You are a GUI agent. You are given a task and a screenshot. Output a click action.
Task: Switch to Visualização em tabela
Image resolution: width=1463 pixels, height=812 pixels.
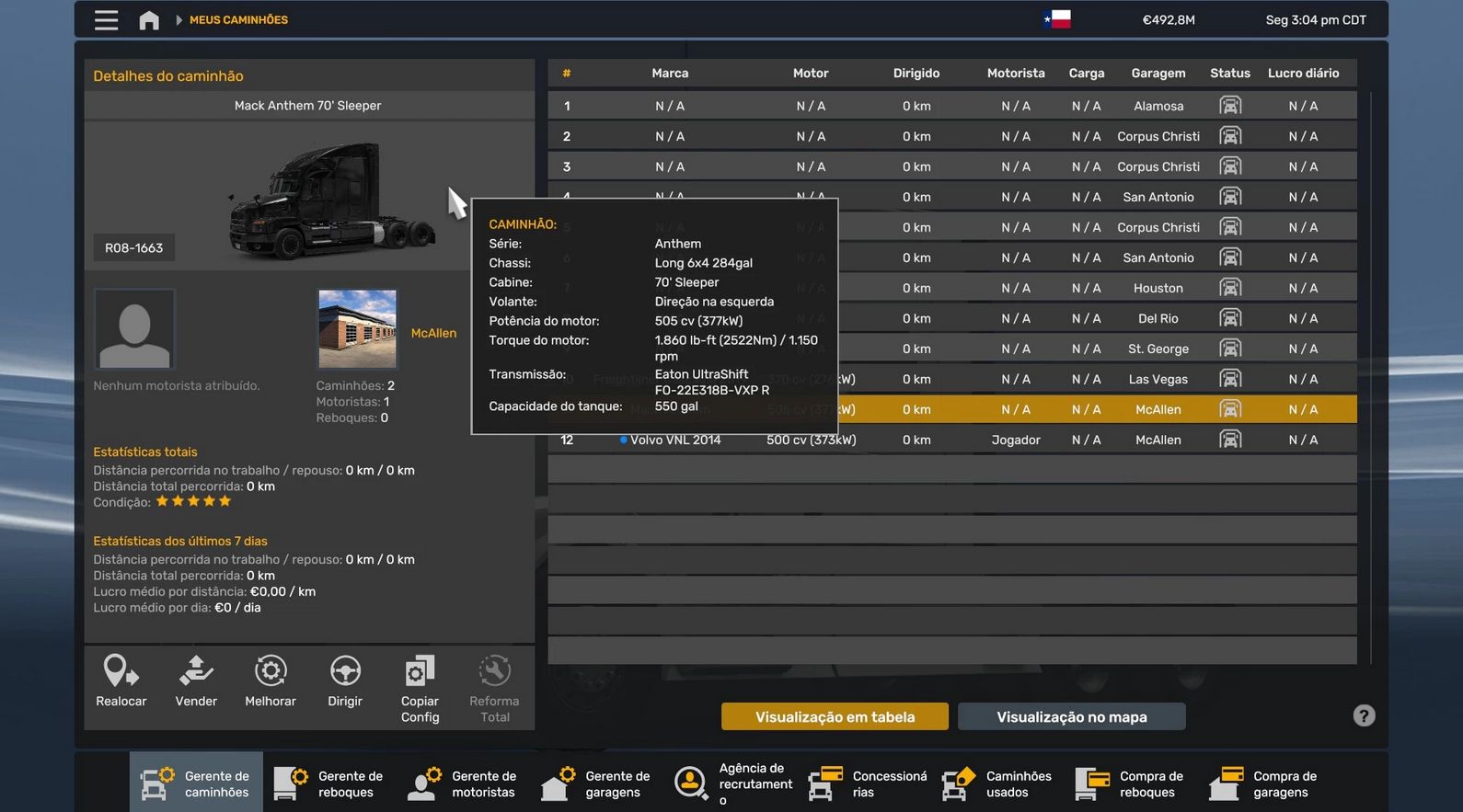pos(835,717)
